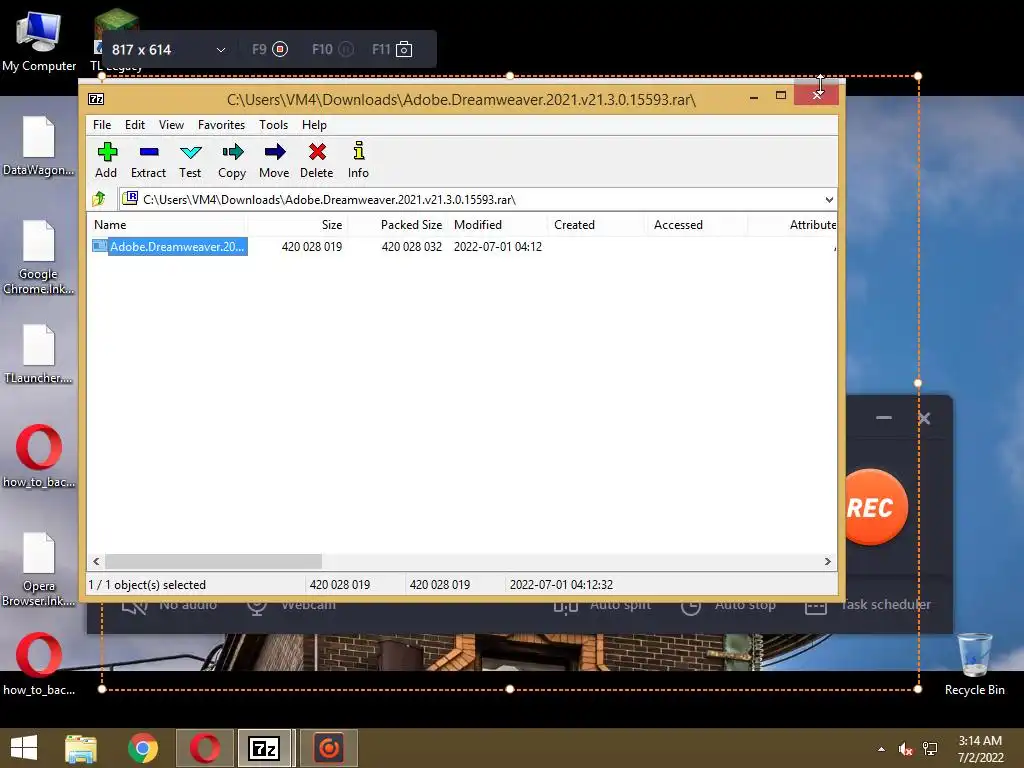Open the 817 x 614 size dropdown
1024x768 pixels.
(x=221, y=50)
